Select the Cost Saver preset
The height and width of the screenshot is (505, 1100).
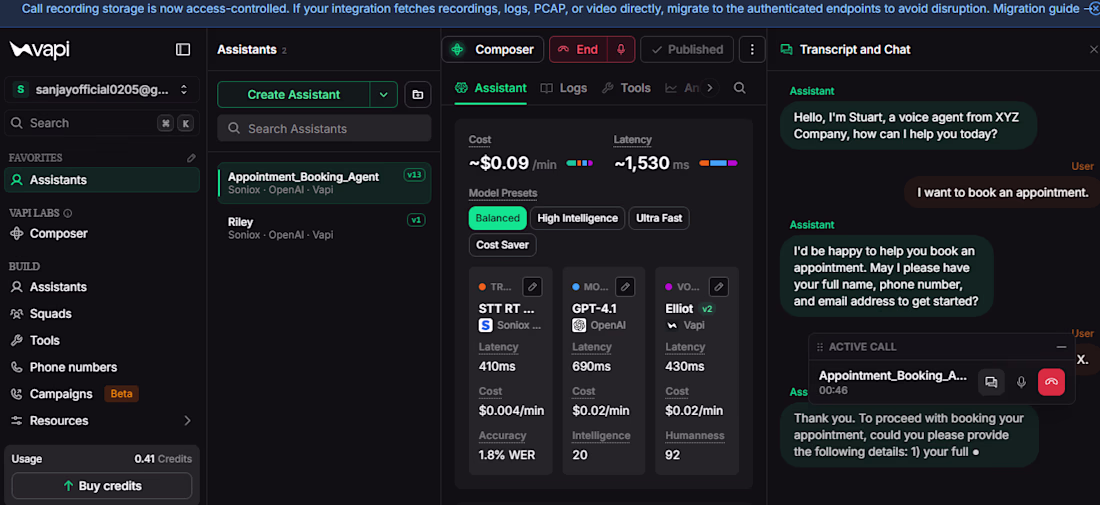[502, 245]
